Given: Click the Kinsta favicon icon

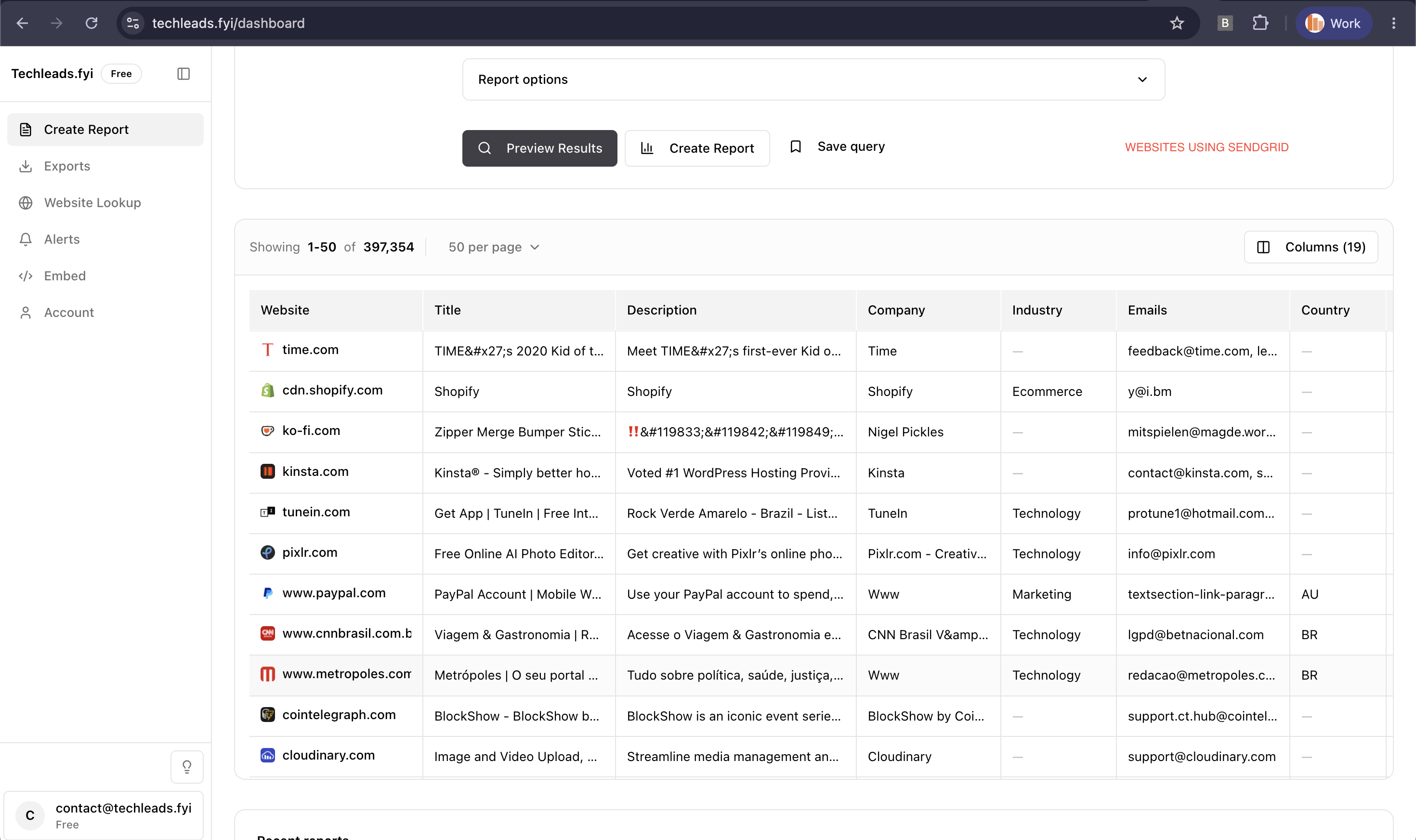Looking at the screenshot, I should (267, 472).
